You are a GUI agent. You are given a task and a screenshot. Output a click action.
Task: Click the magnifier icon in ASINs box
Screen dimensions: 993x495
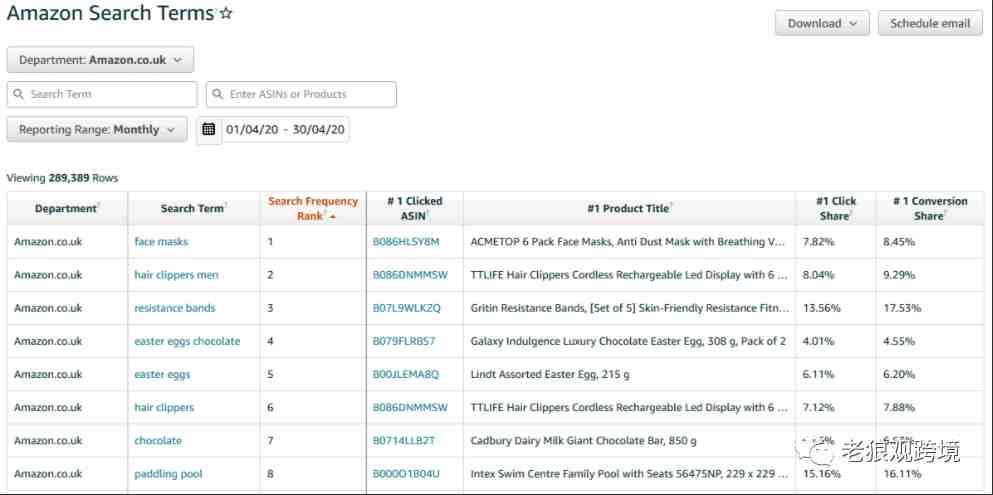click(218, 94)
